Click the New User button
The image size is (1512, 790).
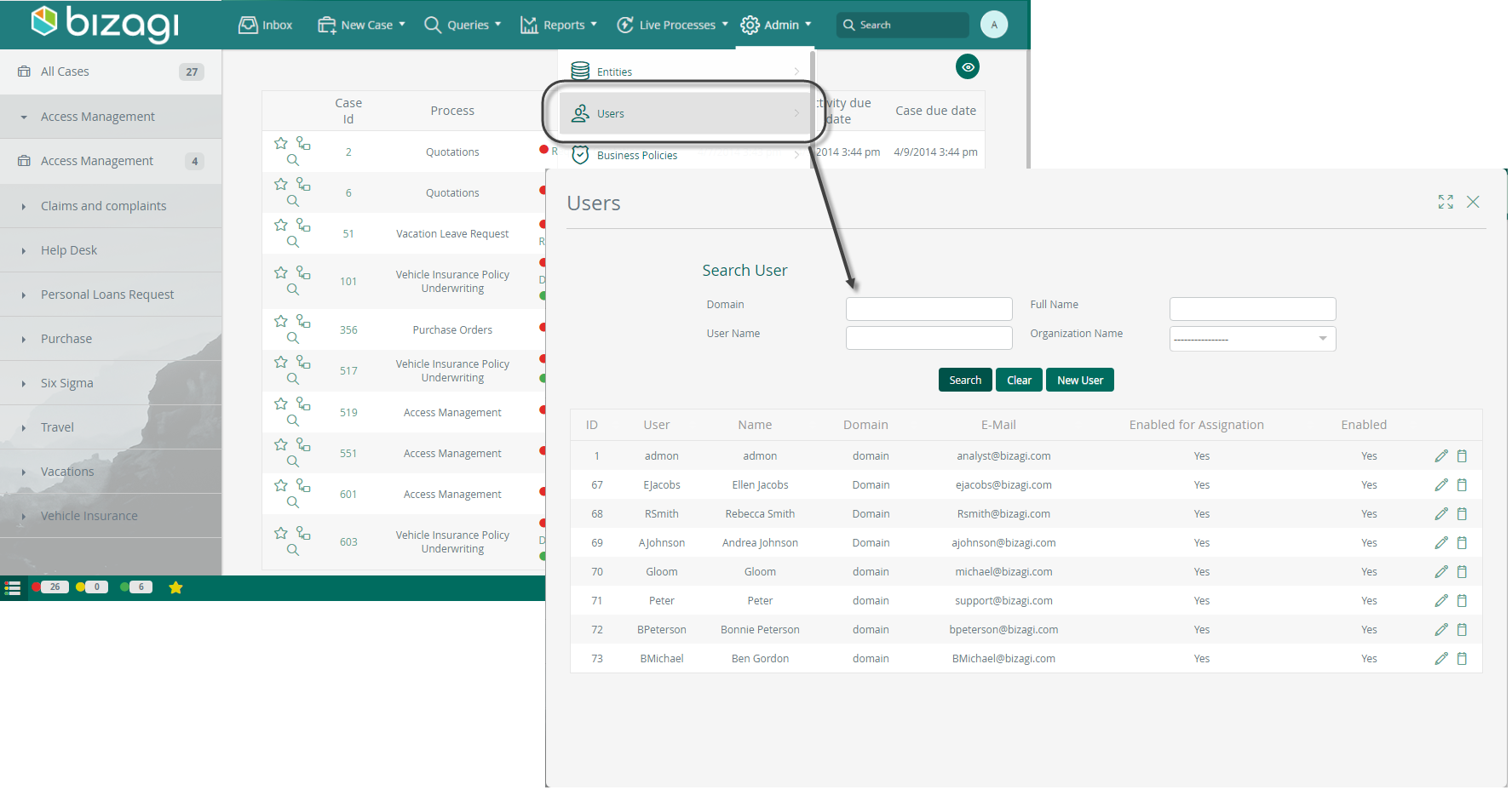click(1080, 380)
